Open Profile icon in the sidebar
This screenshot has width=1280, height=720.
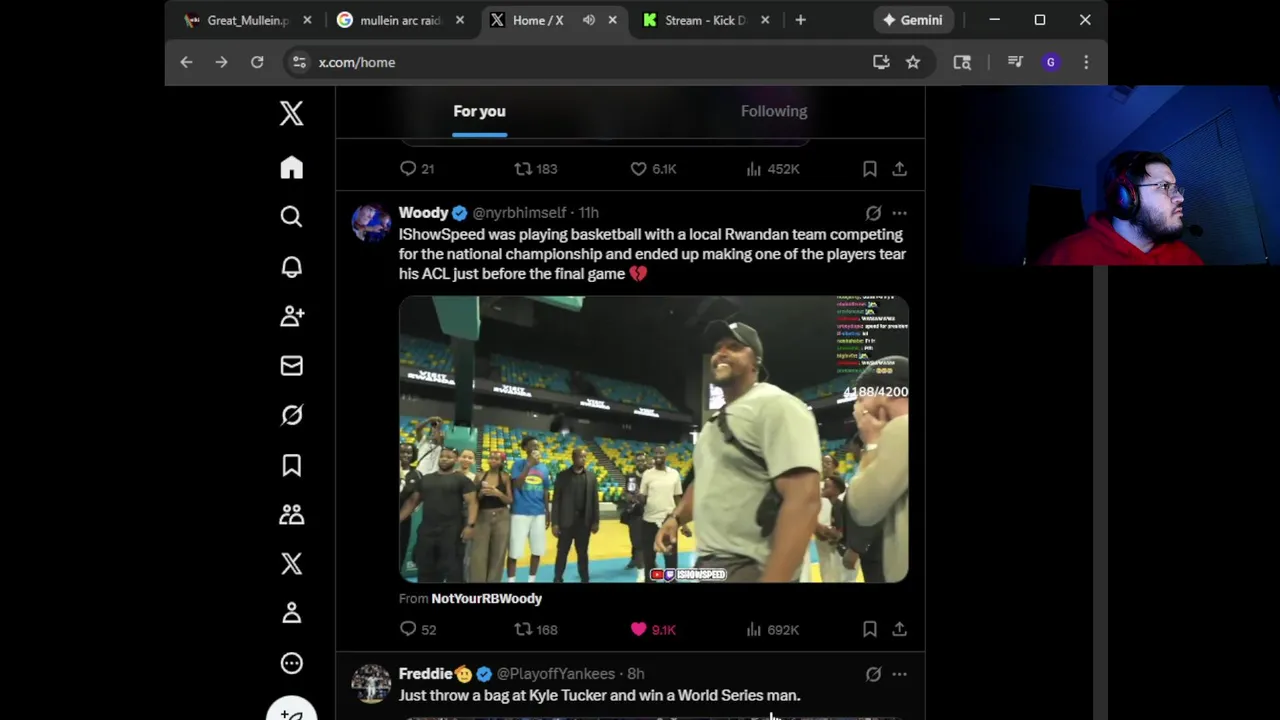pyautogui.click(x=291, y=613)
